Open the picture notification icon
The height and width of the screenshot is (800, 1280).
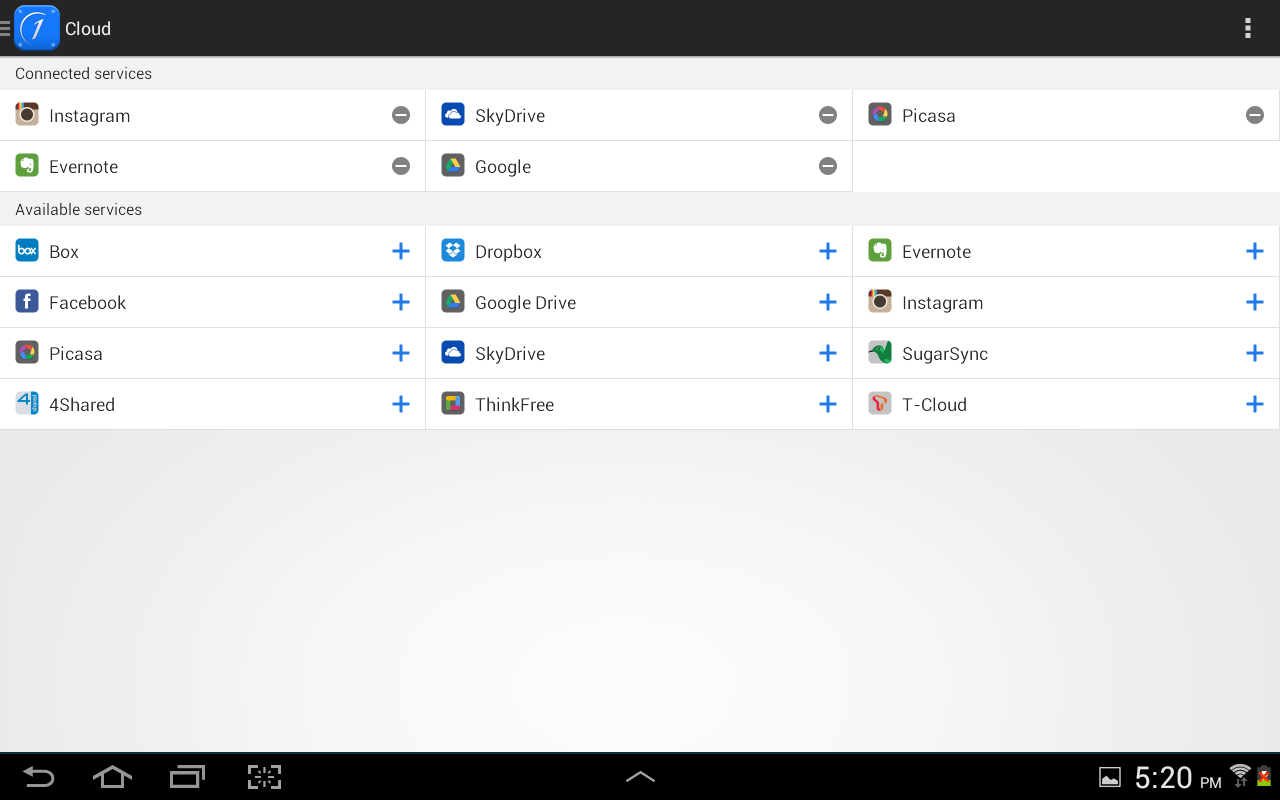(1110, 777)
